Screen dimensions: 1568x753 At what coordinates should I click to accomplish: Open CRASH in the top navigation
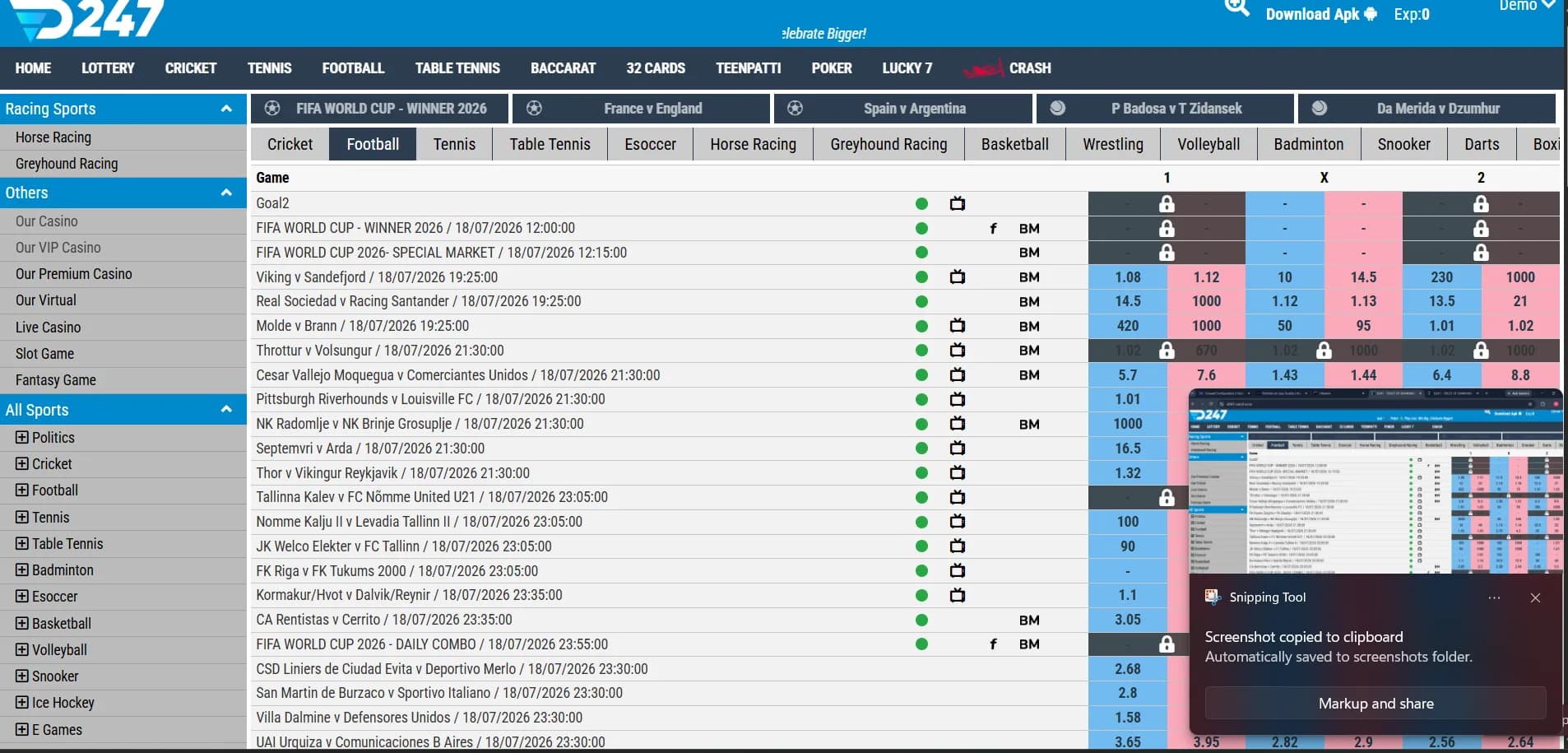click(x=1030, y=68)
